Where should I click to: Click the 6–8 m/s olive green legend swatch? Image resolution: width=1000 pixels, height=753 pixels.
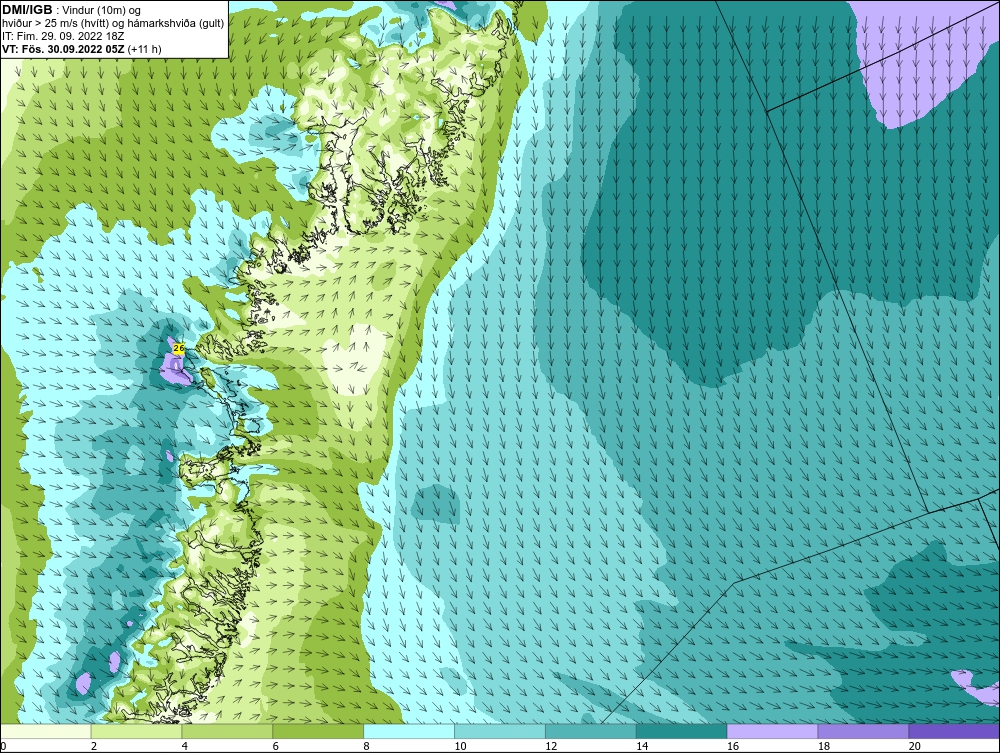coord(318,731)
